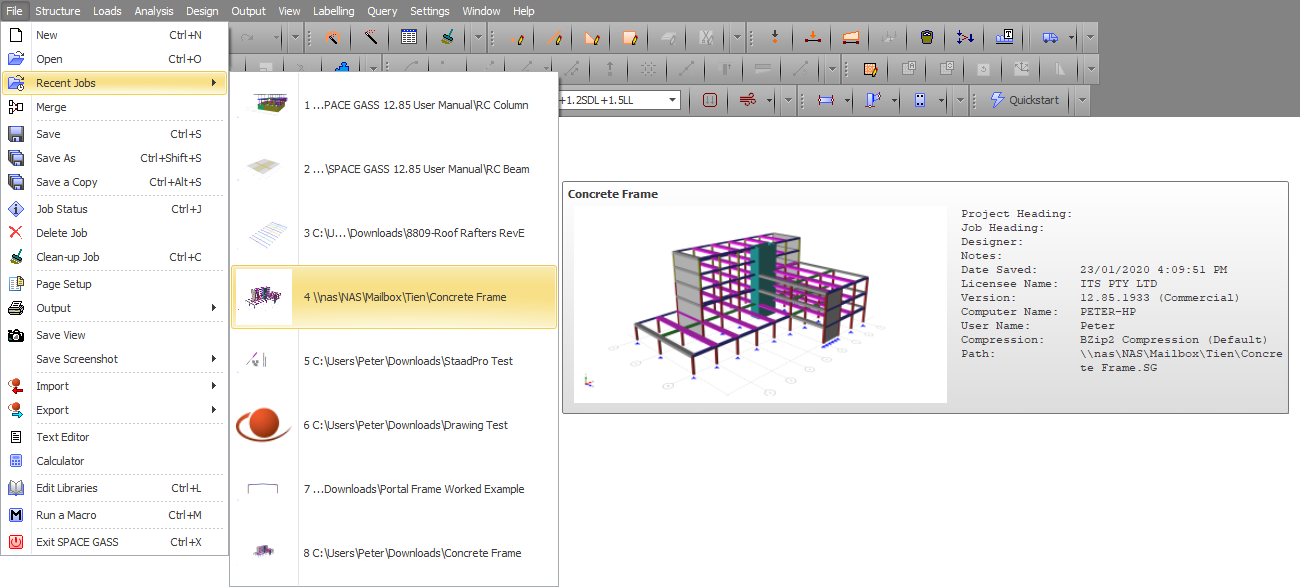1300x587 pixels.
Task: Expand the Export submenu
Action: coord(214,410)
